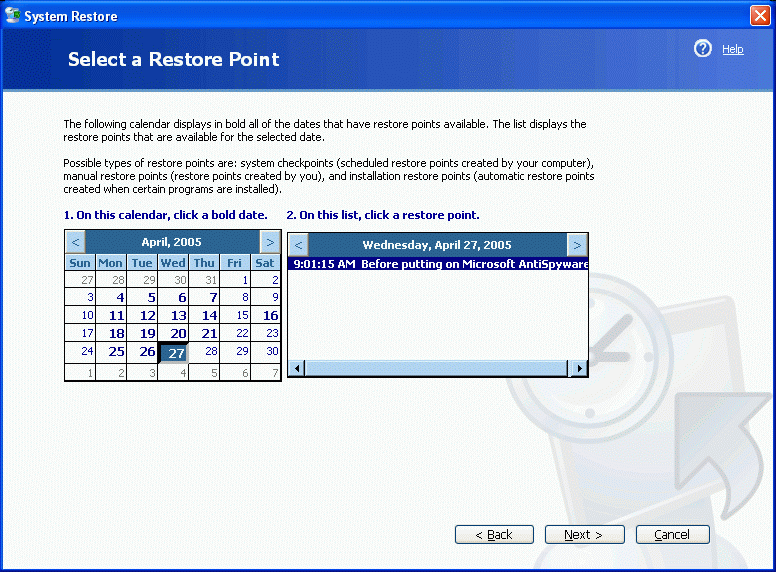Select bold date April 21
Screen dimensions: 776x572
[x=204, y=333]
